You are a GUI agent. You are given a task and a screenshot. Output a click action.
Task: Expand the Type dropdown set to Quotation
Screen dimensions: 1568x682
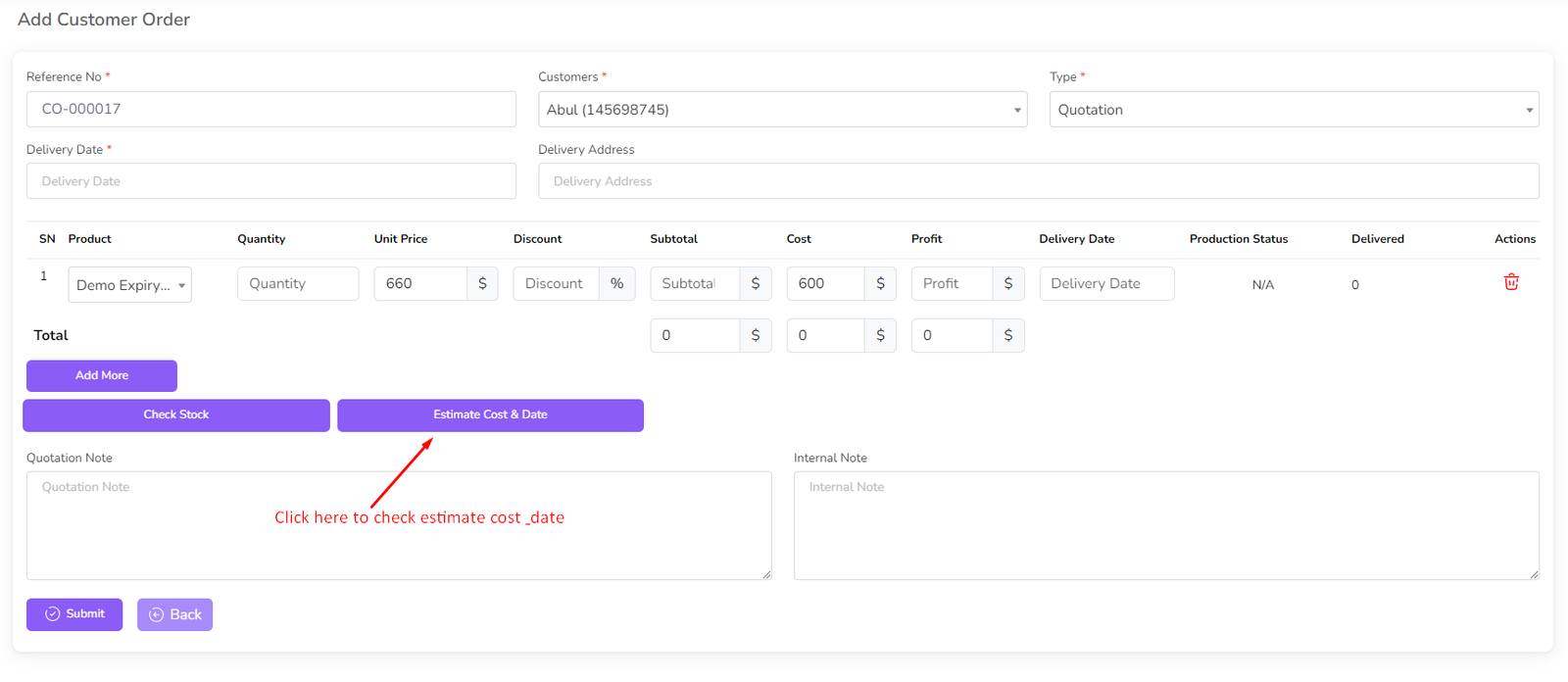tap(1294, 110)
